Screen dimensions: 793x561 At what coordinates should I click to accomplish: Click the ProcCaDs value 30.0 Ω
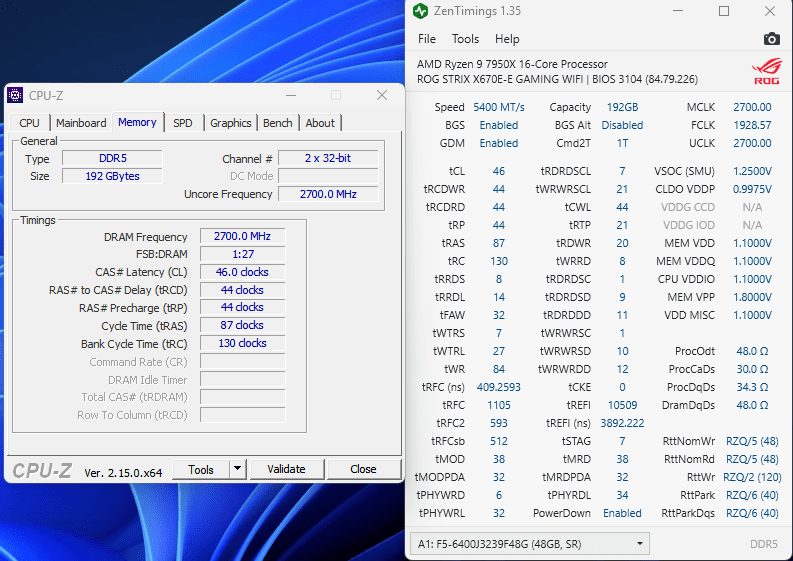752,369
